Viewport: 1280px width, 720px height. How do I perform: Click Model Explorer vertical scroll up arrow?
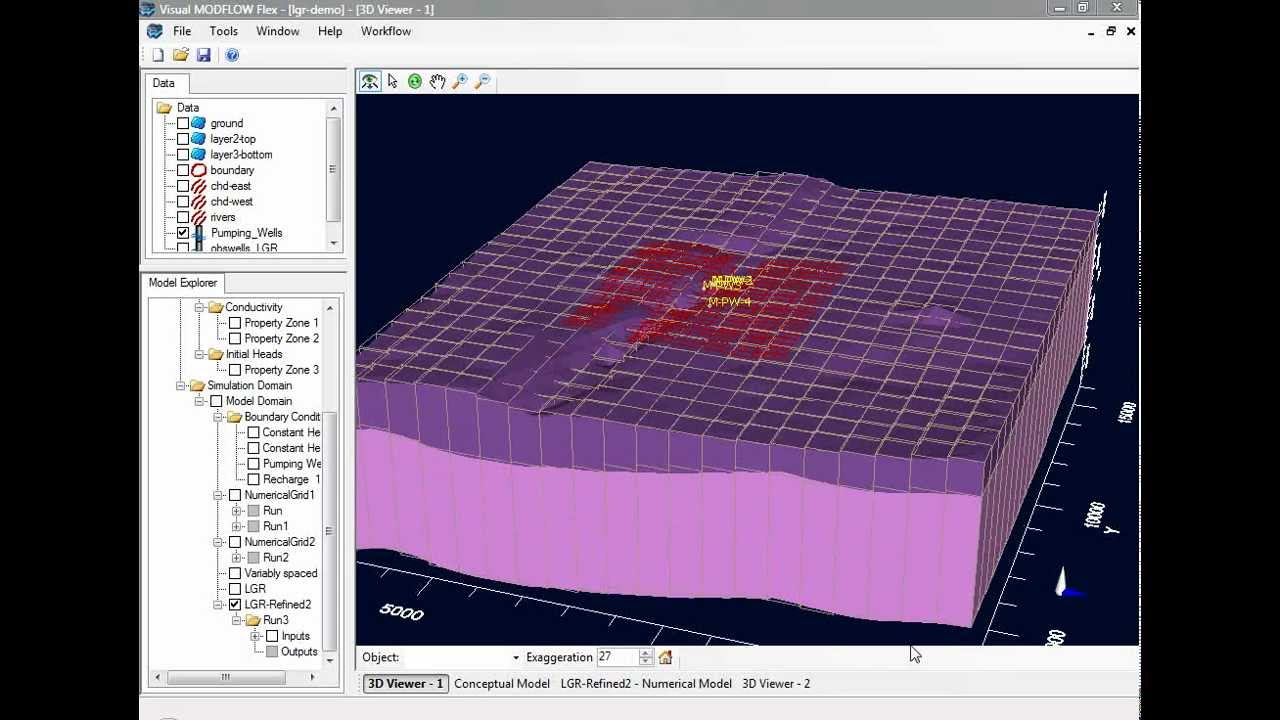tap(330, 307)
